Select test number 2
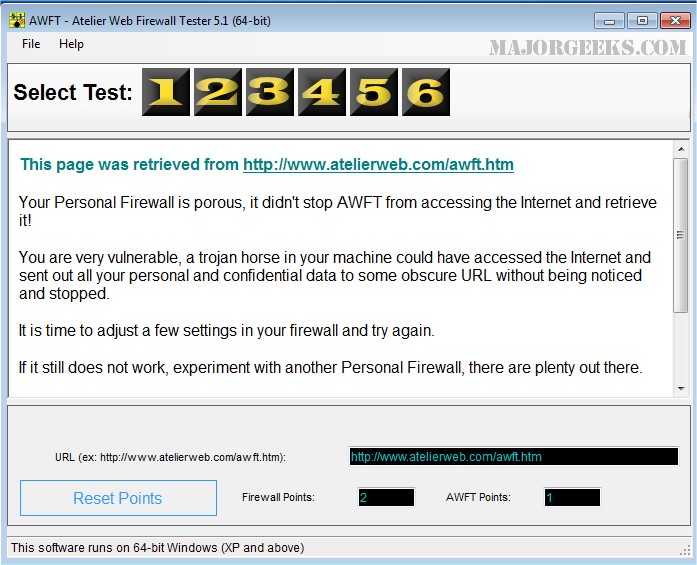This screenshot has height=565, width=697. click(x=218, y=92)
